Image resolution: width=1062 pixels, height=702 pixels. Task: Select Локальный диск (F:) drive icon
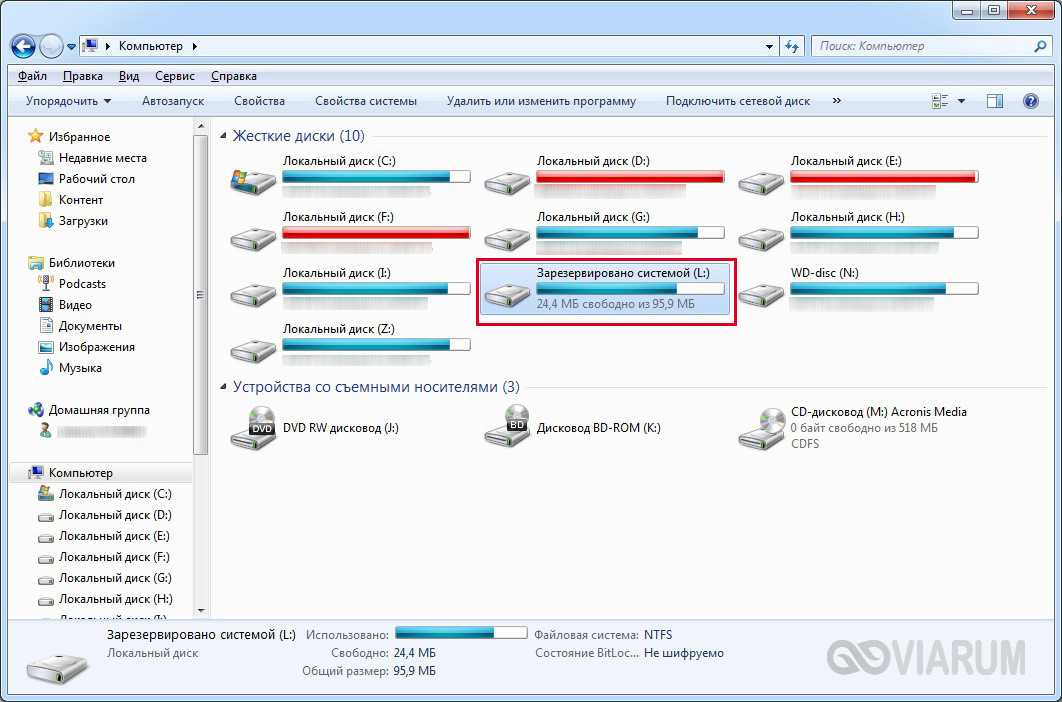tap(253, 239)
